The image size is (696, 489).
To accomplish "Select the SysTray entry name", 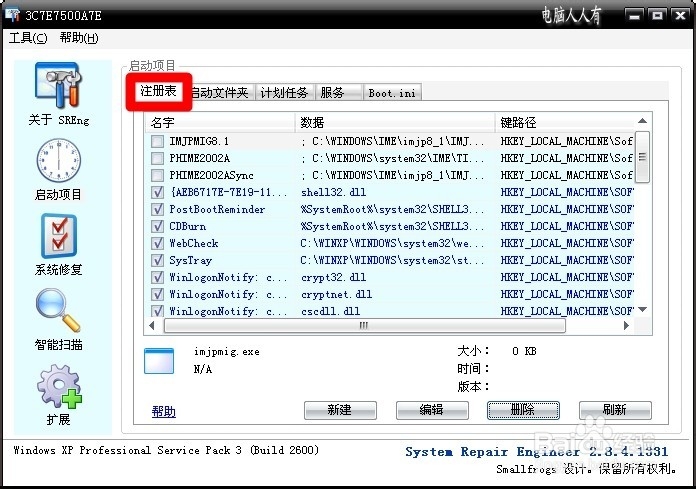I will [x=190, y=260].
